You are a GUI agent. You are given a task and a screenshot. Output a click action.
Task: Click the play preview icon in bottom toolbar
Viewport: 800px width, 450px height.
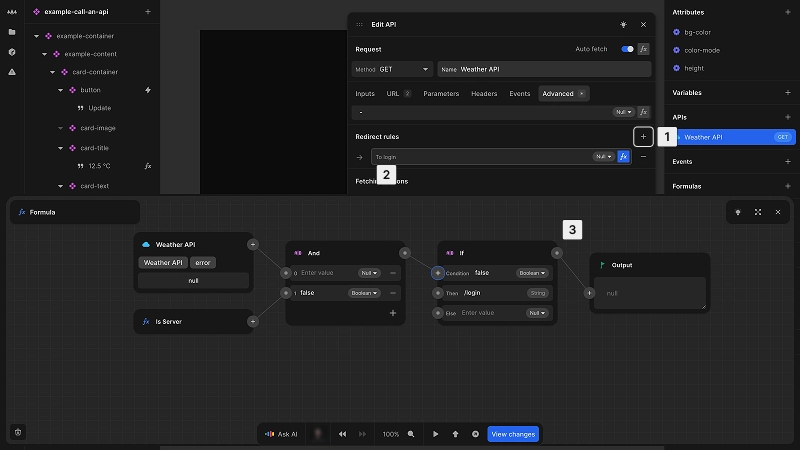435,434
